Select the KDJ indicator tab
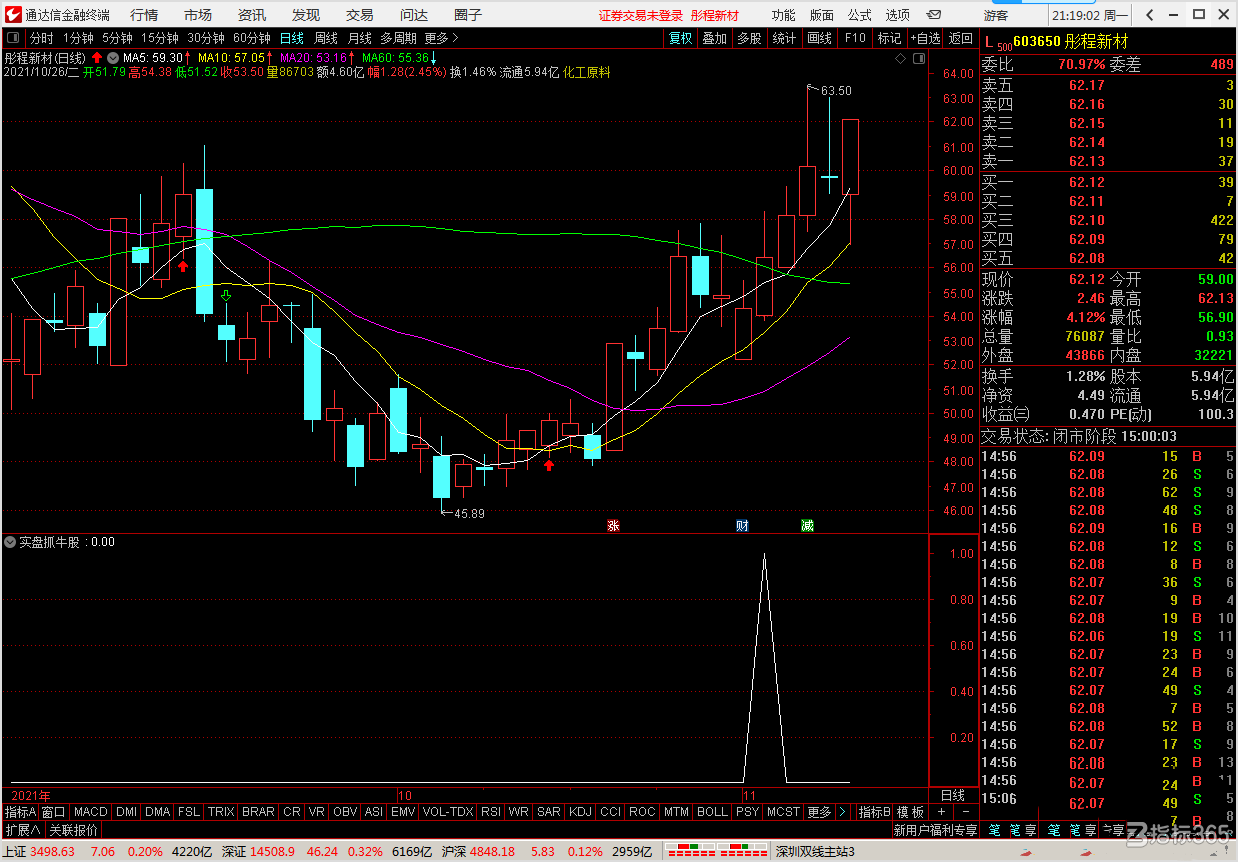This screenshot has height=862, width=1238. click(580, 812)
